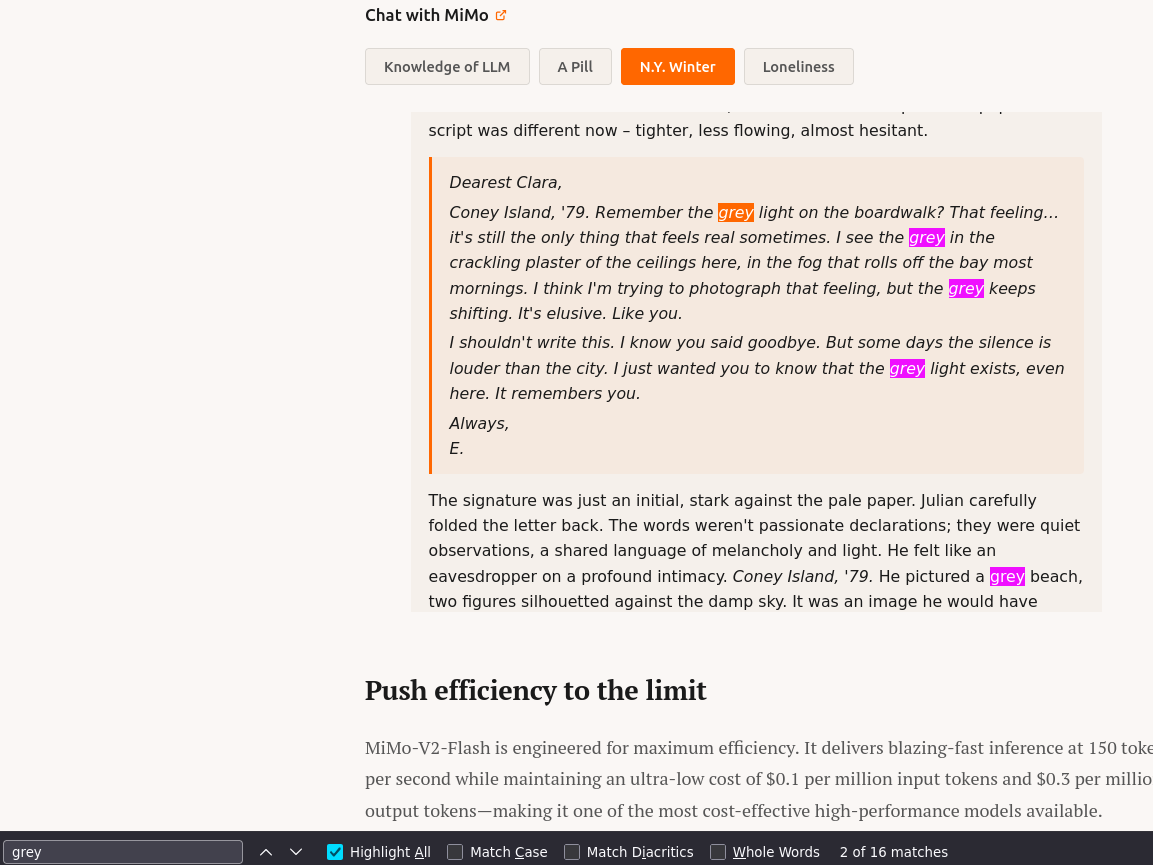Click the signature line 'E.'
1153x865 pixels.
point(457,449)
